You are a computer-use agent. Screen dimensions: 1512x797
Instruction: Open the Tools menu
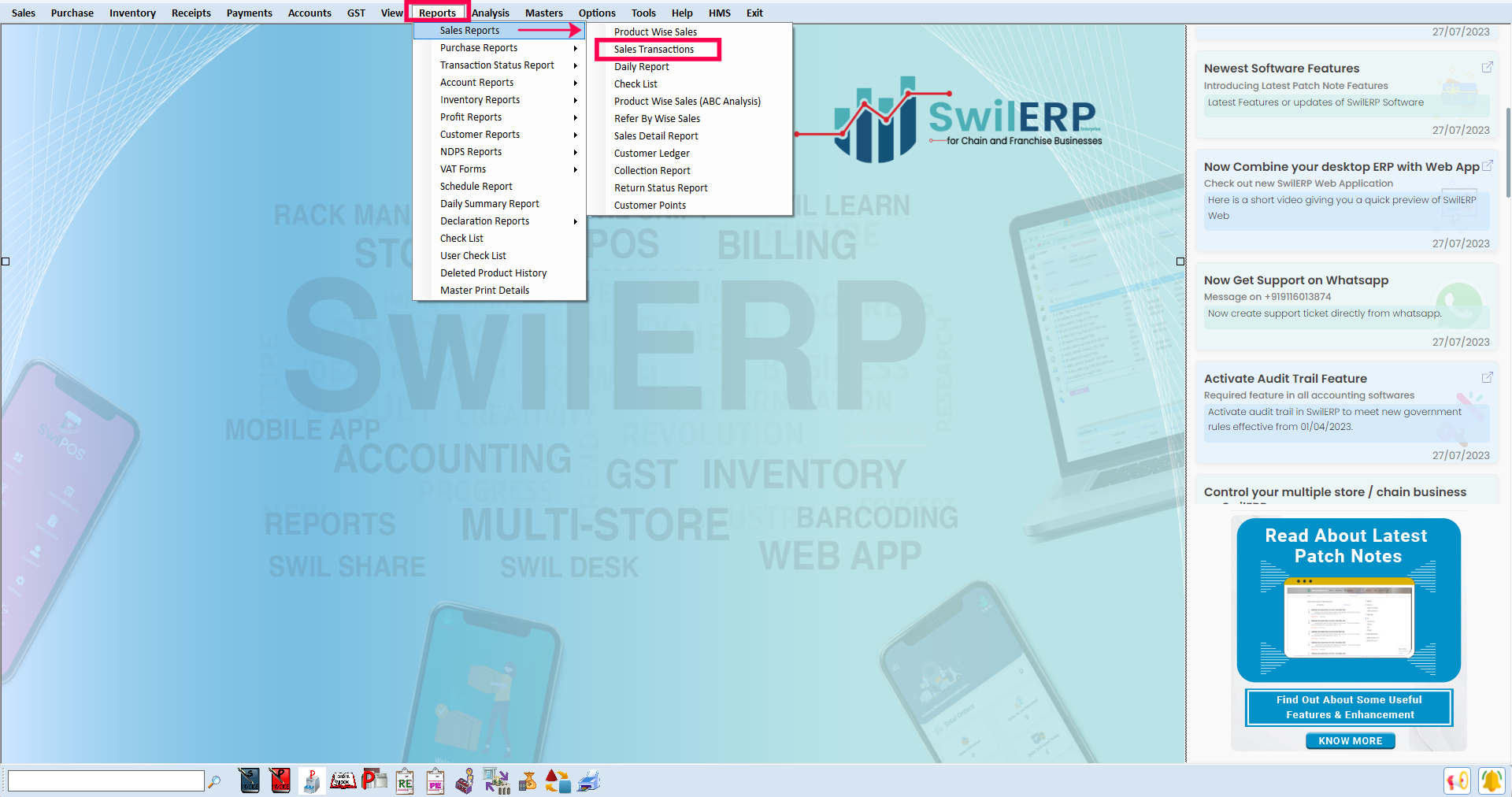(x=643, y=13)
